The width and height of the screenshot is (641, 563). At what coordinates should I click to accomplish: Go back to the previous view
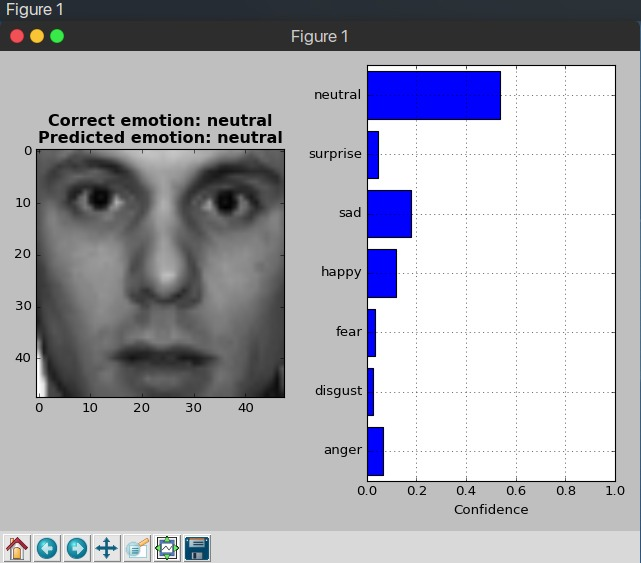(47, 548)
